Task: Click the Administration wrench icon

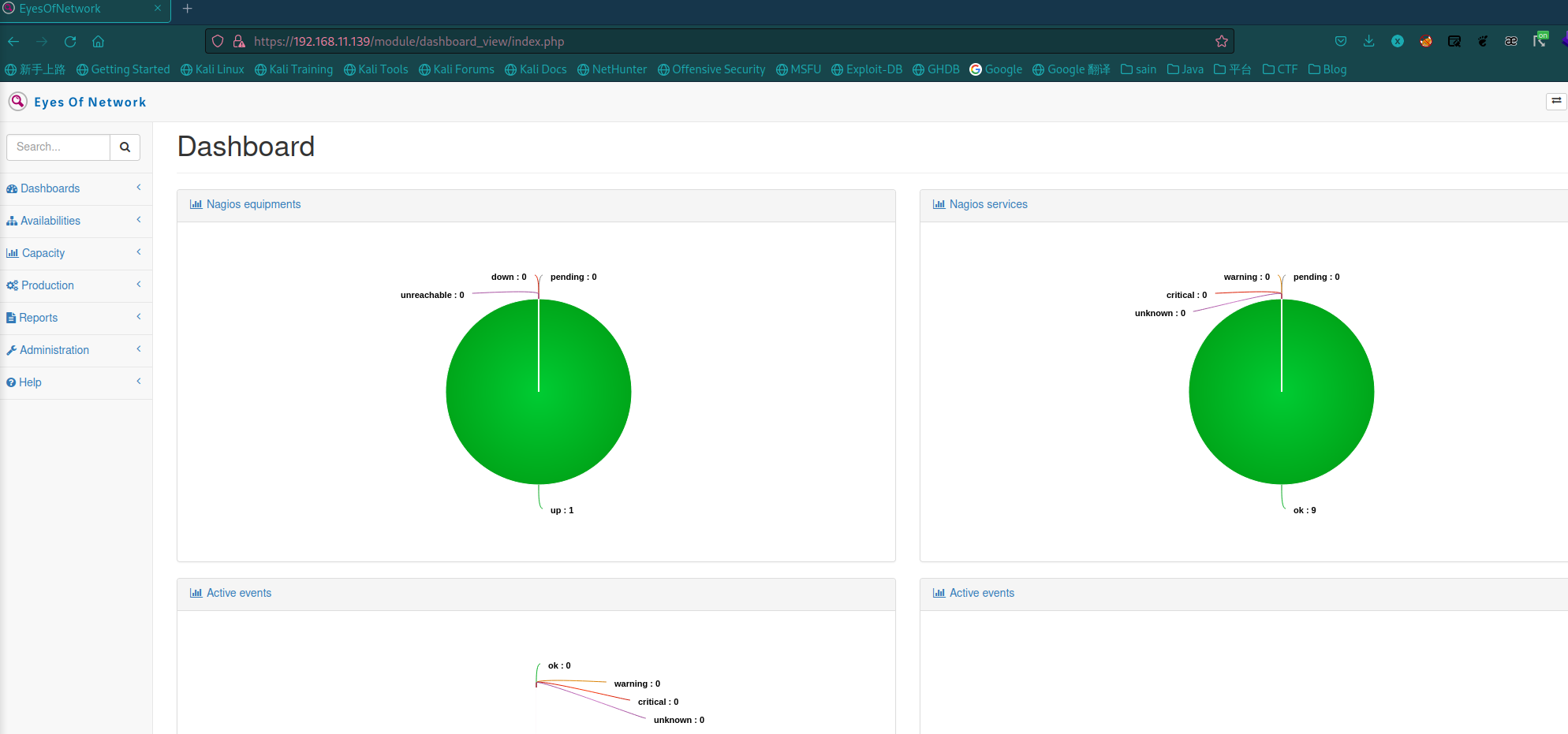Action: pos(12,350)
